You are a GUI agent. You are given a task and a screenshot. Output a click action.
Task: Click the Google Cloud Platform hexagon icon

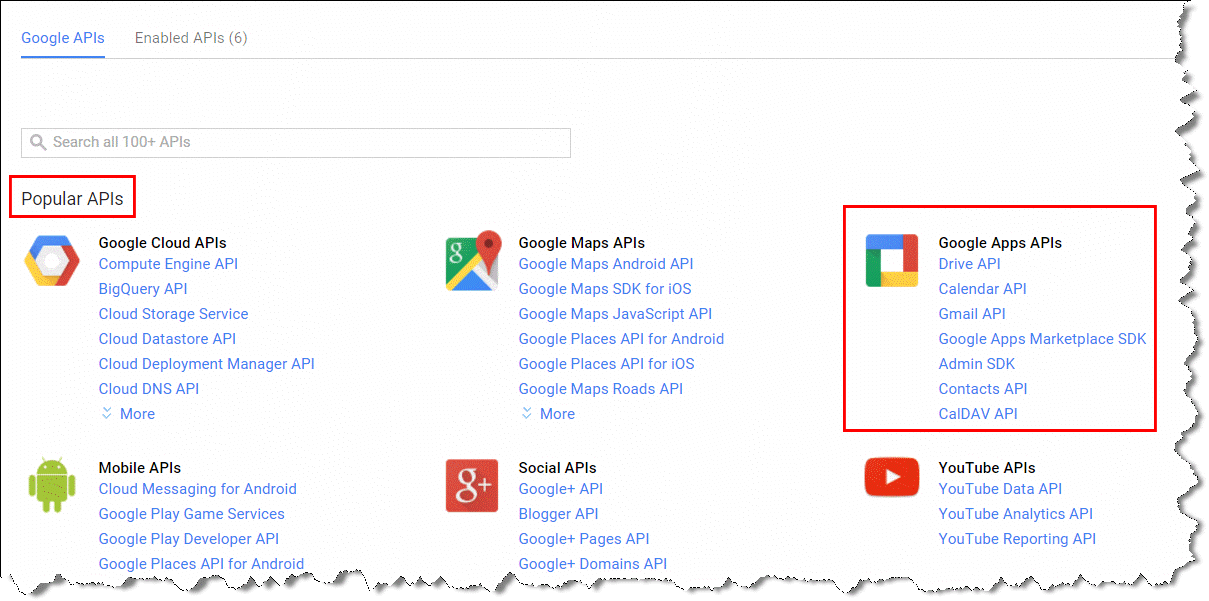click(52, 261)
